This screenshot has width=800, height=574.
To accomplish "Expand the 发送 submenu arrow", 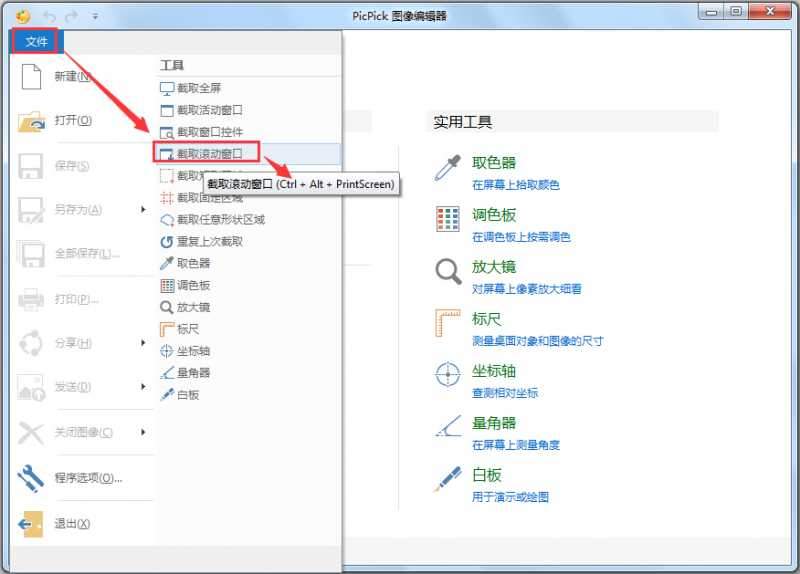I will pos(143,387).
